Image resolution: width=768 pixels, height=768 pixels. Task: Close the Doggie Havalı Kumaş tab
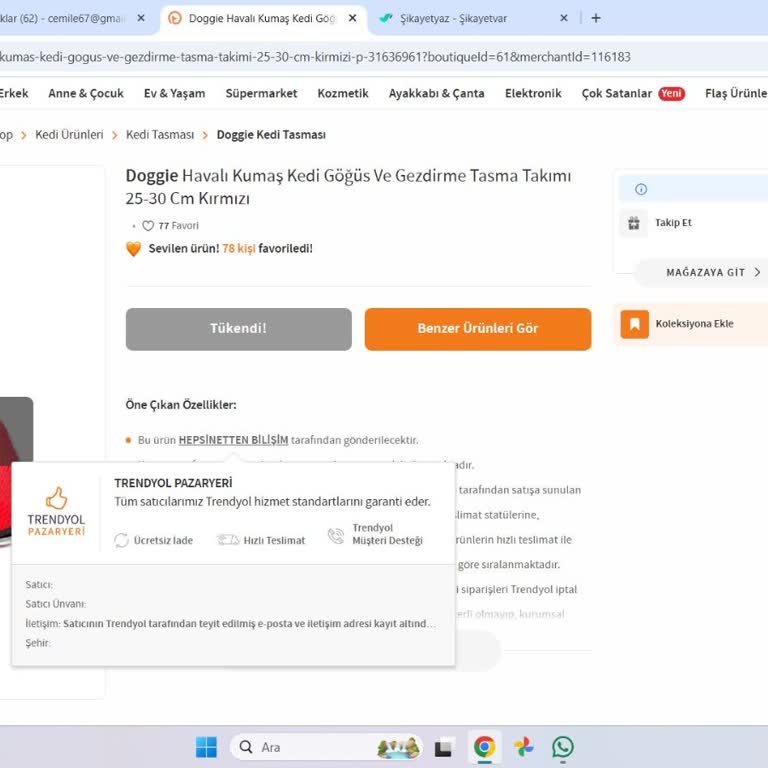[352, 18]
